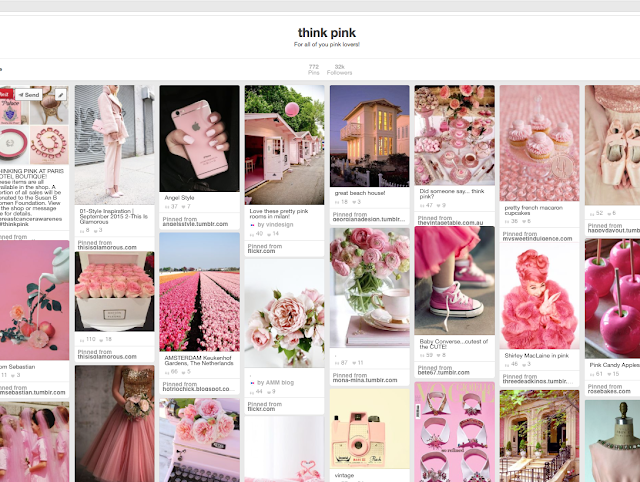Open the great beach house pin image
The image size is (640, 482).
(x=369, y=136)
